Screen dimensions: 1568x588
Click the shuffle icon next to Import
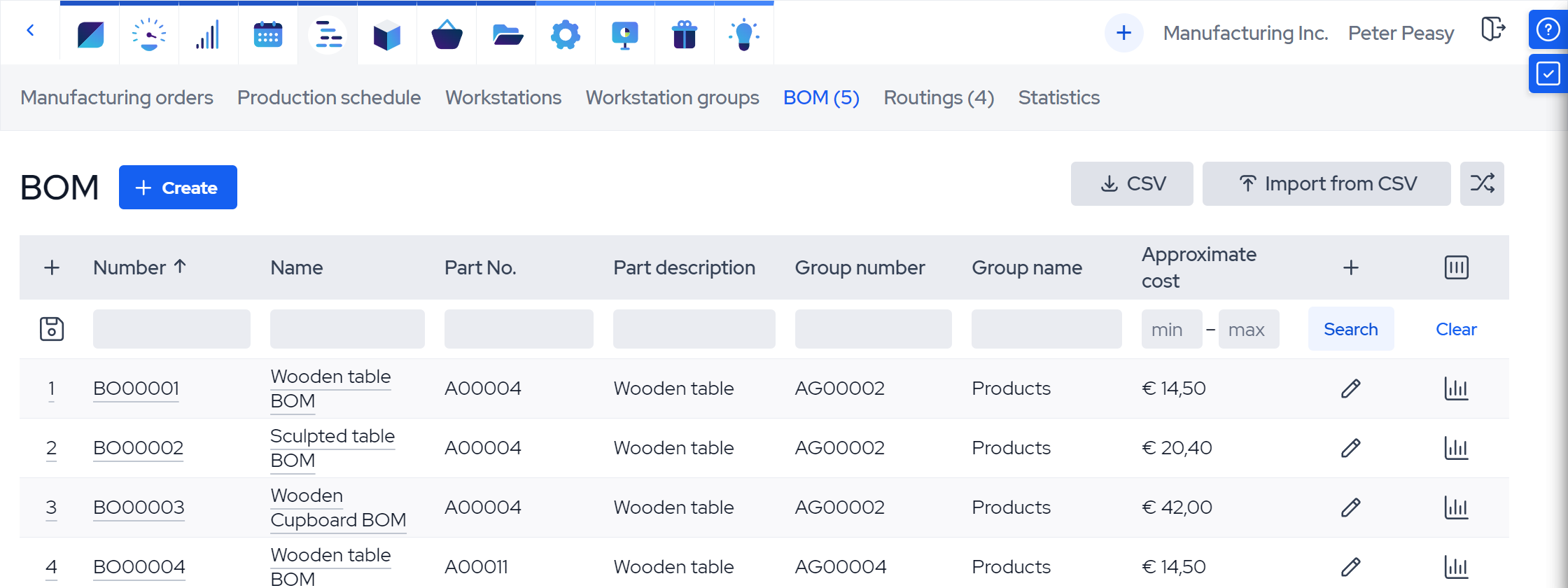pos(1482,184)
